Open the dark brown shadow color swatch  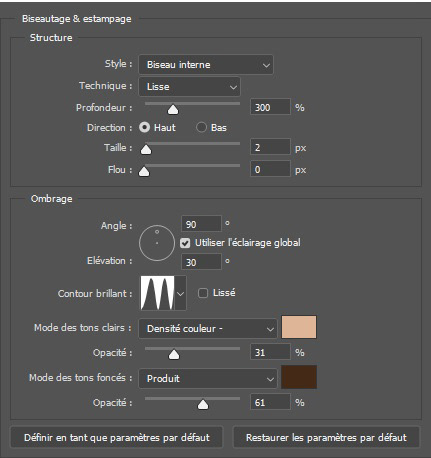(x=299, y=377)
